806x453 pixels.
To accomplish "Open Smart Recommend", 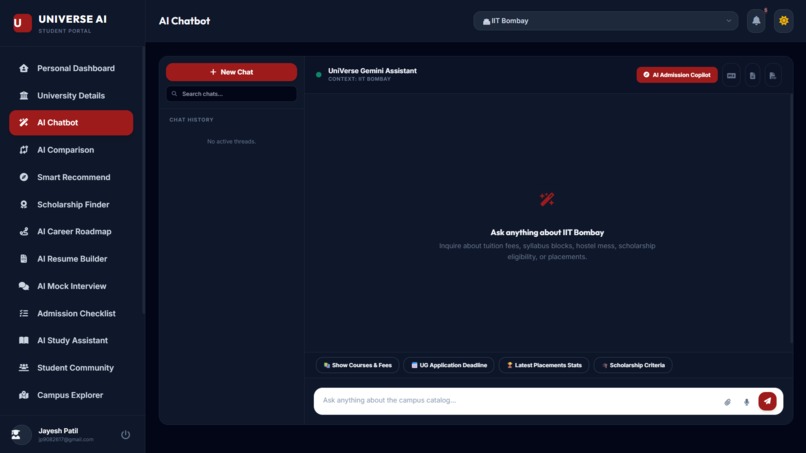I will click(x=71, y=177).
